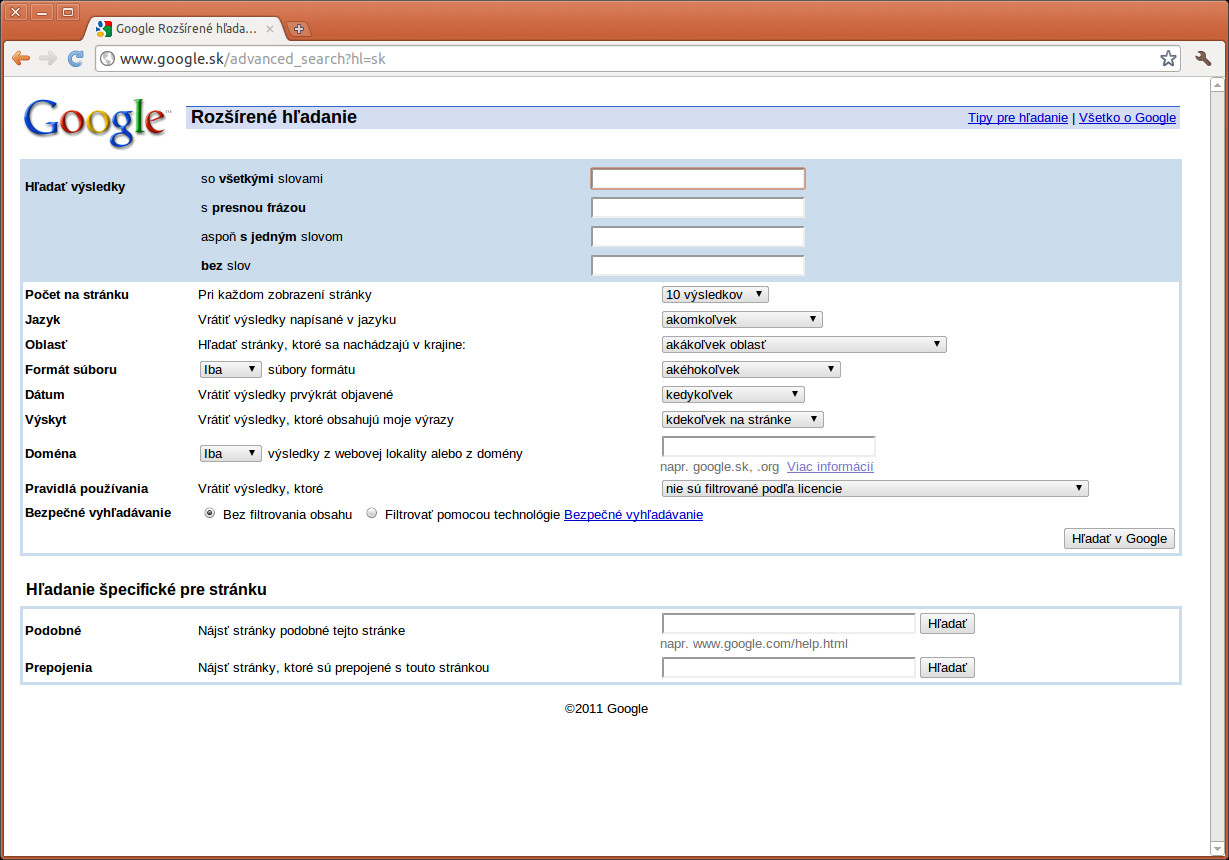Open the Doména 'Iba' dropdown
Screen dimensions: 1229x860
coord(231,453)
